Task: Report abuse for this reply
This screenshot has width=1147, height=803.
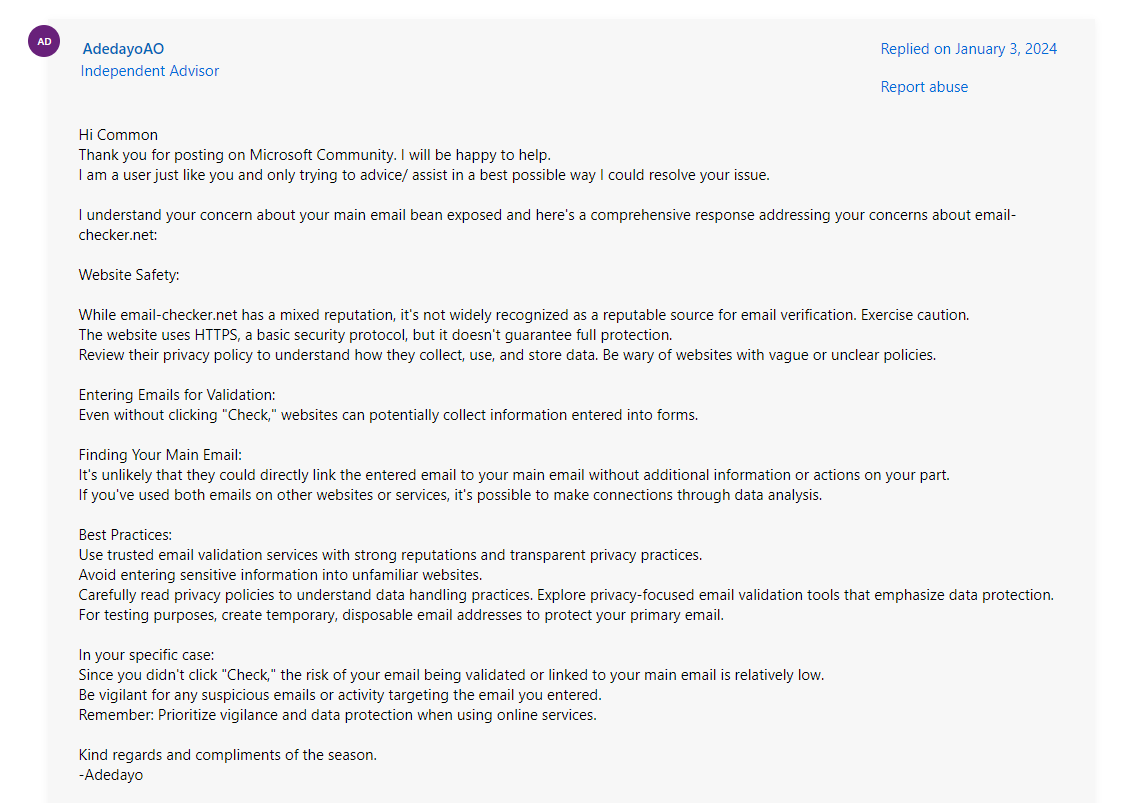Action: tap(924, 87)
